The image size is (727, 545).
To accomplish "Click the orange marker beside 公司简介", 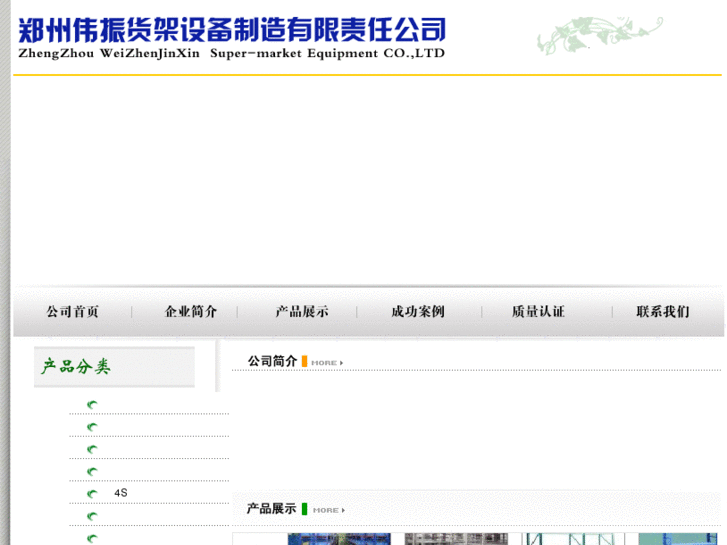I will pos(304,362).
